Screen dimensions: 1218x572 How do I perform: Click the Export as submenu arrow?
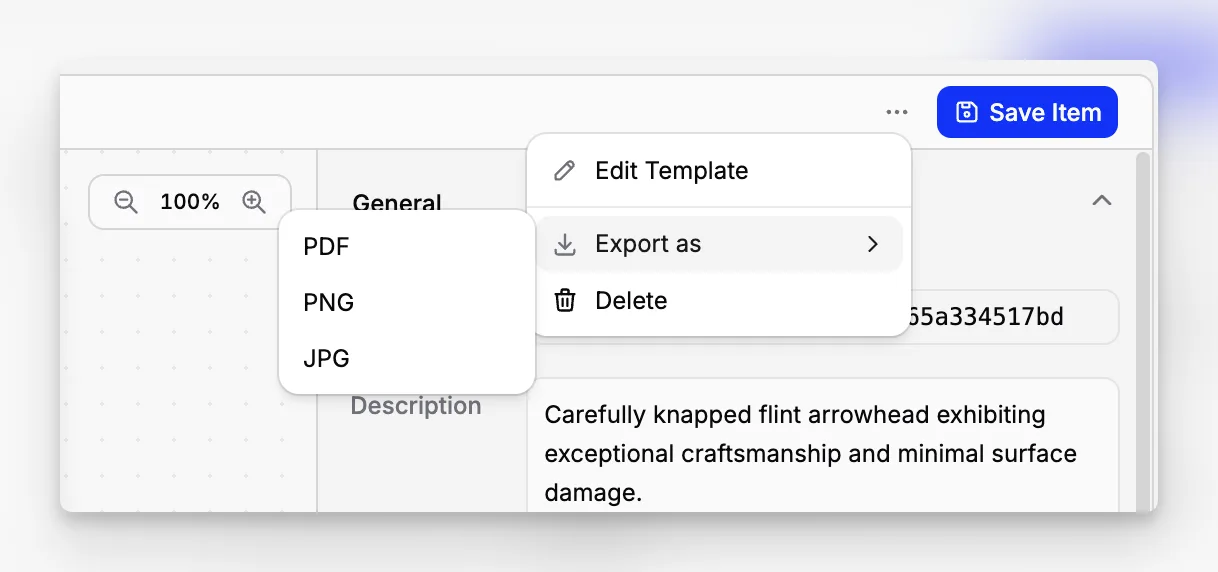coord(873,244)
